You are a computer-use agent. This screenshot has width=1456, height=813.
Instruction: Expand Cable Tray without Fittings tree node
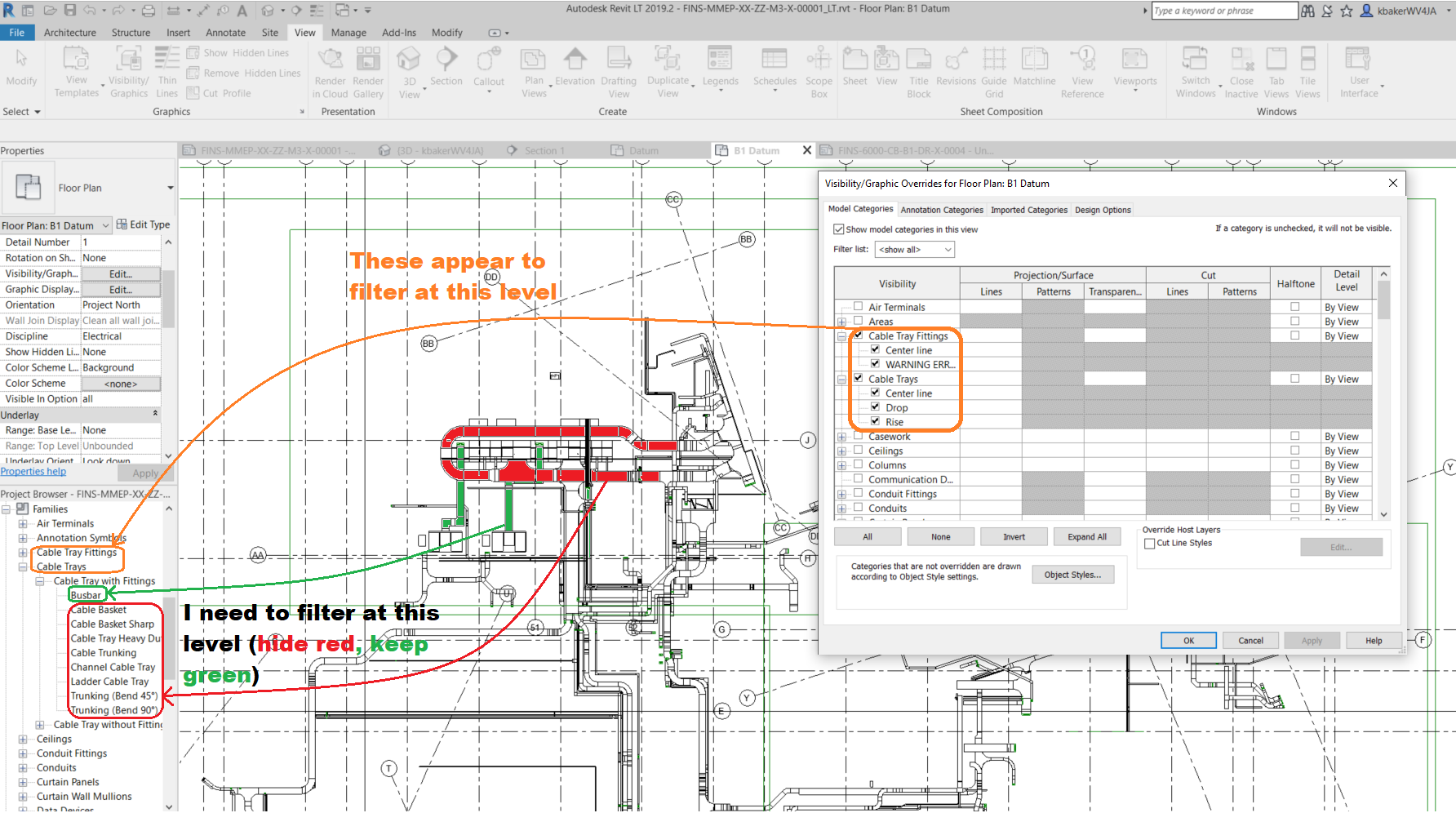pos(40,725)
